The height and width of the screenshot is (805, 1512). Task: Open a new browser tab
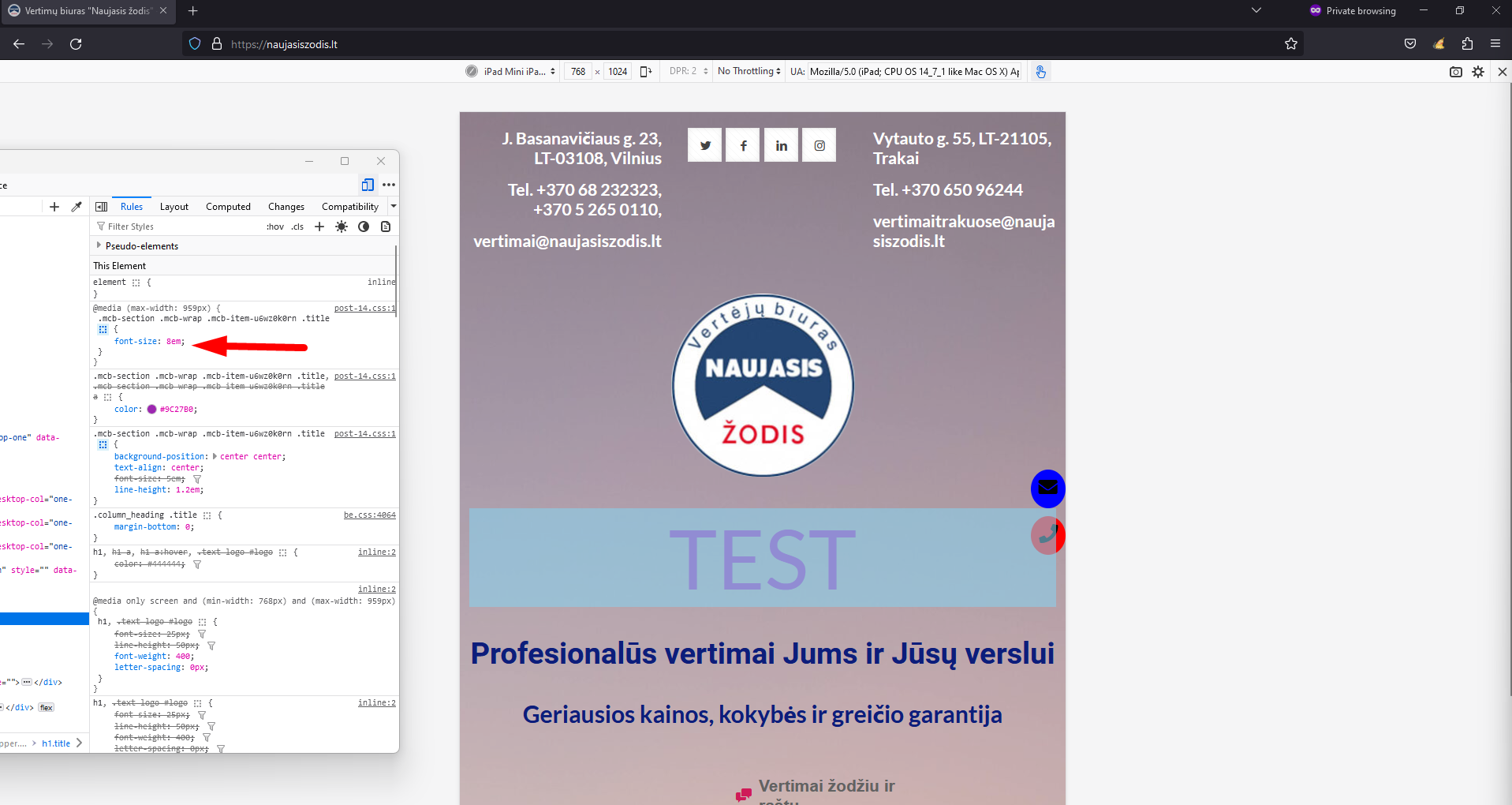pyautogui.click(x=193, y=11)
